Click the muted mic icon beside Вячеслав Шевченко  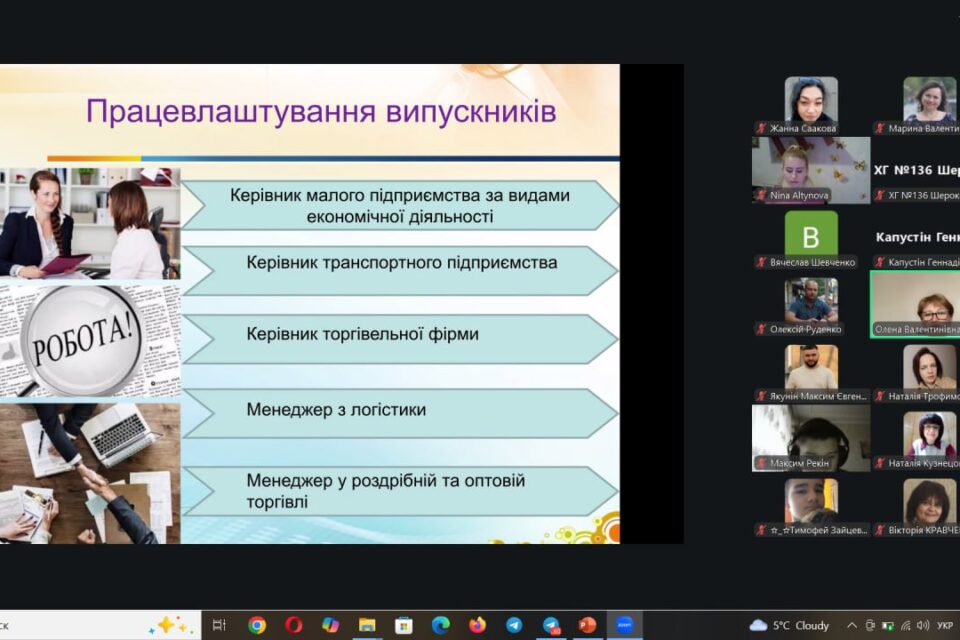[762, 262]
